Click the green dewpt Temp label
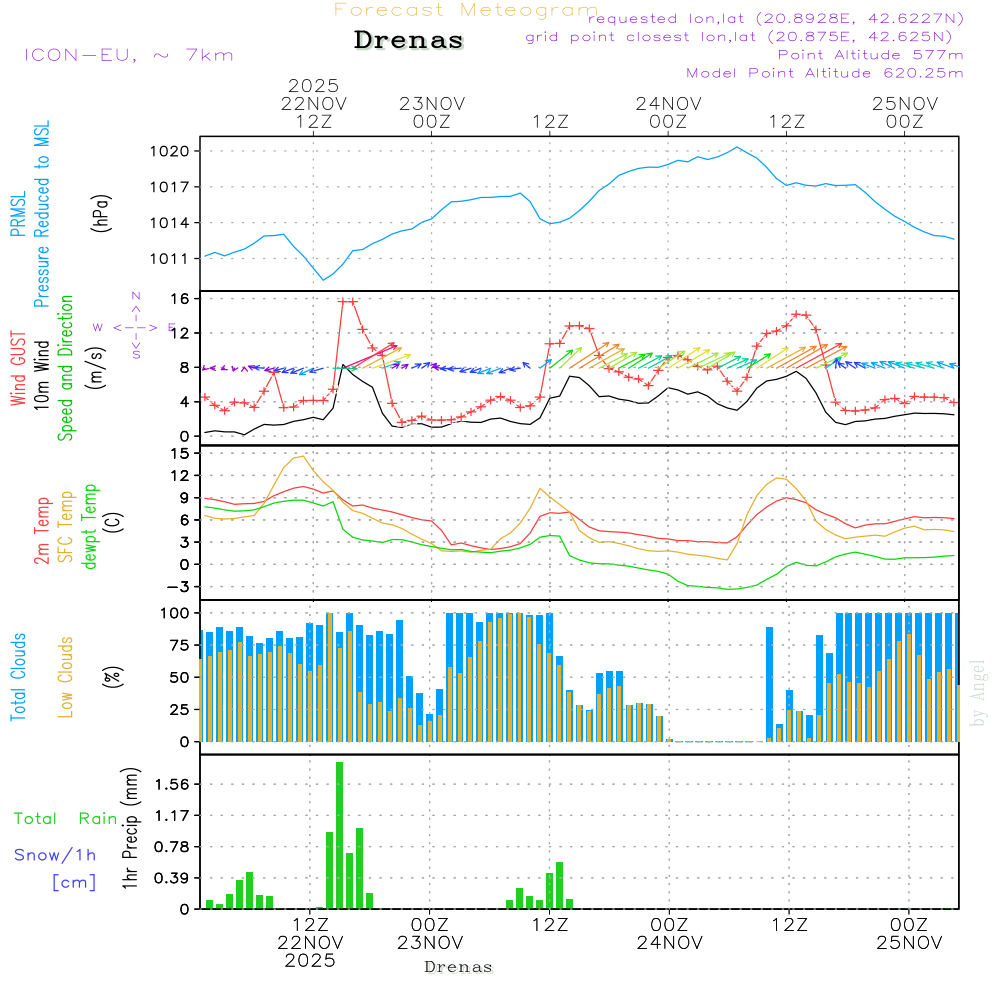The height and width of the screenshot is (1000, 1000). (x=90, y=526)
